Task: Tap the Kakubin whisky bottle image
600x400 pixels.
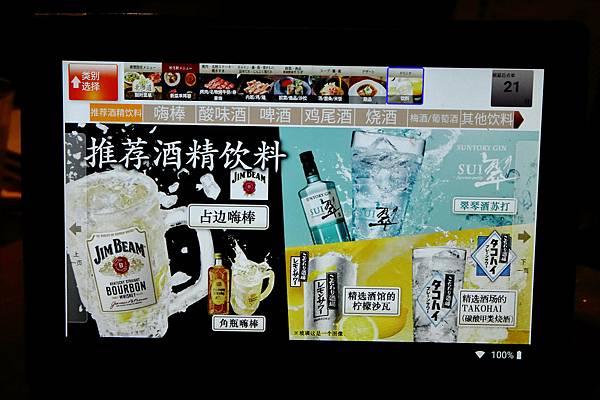Action: pyautogui.click(x=218, y=284)
